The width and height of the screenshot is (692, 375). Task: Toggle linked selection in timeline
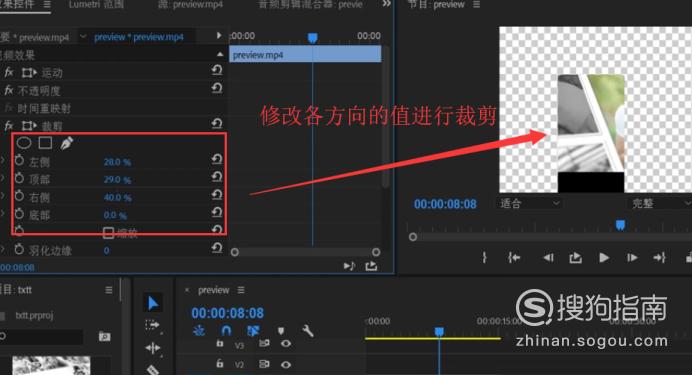[253, 330]
